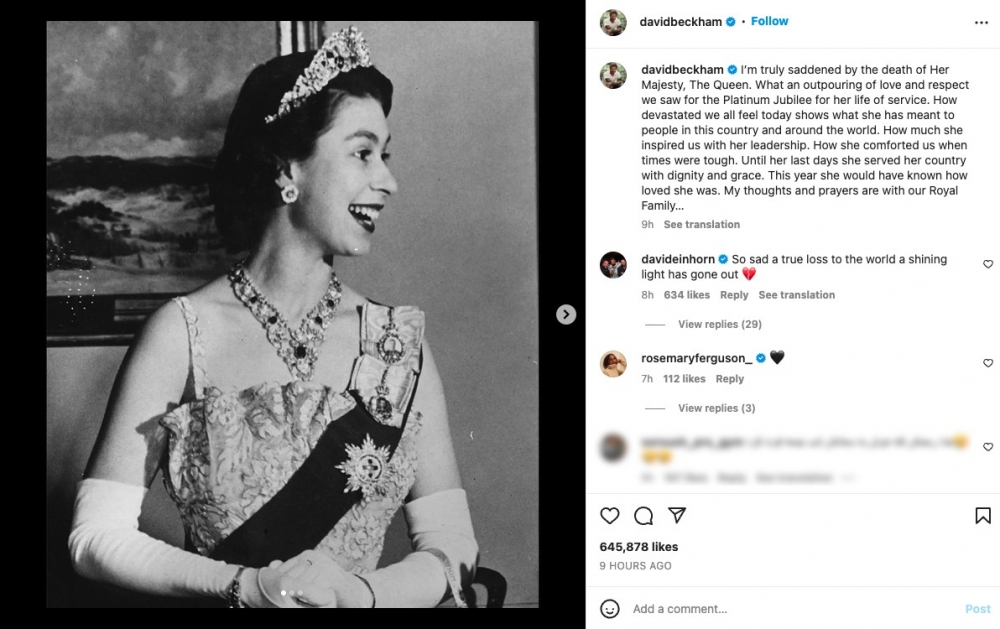This screenshot has height=629, width=1000.
Task: View davideinhorn's profile avatar
Action: coord(613,265)
